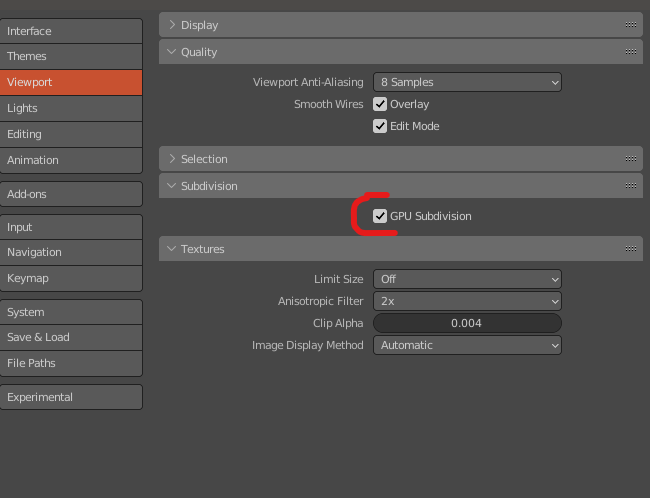Click the Display panel drag-grip icon

tap(631, 25)
